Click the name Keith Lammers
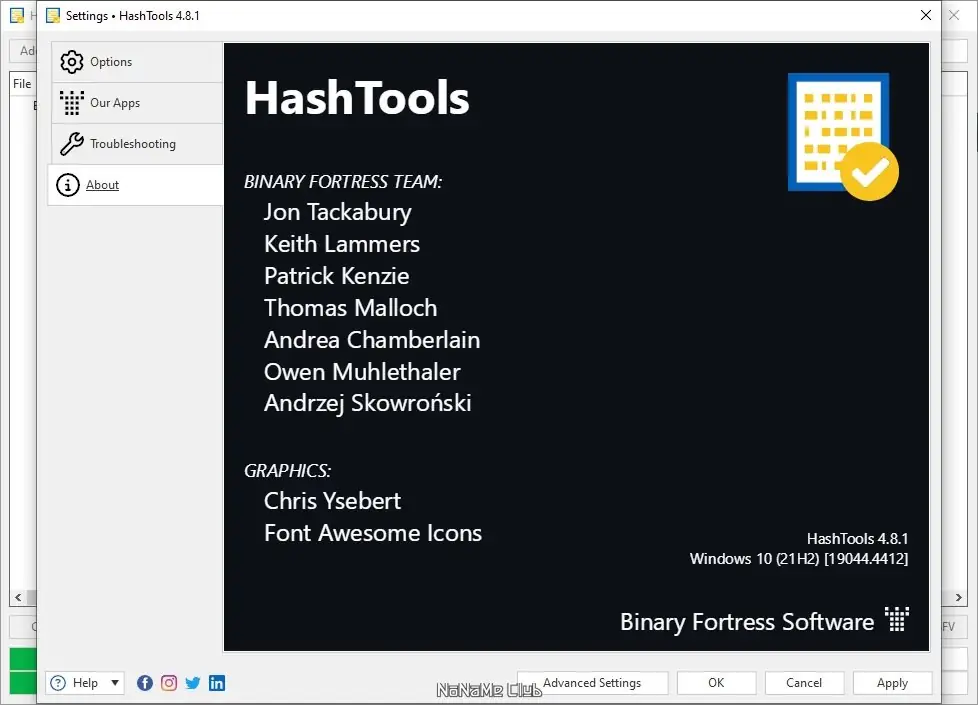The height and width of the screenshot is (705, 978). [x=342, y=244]
